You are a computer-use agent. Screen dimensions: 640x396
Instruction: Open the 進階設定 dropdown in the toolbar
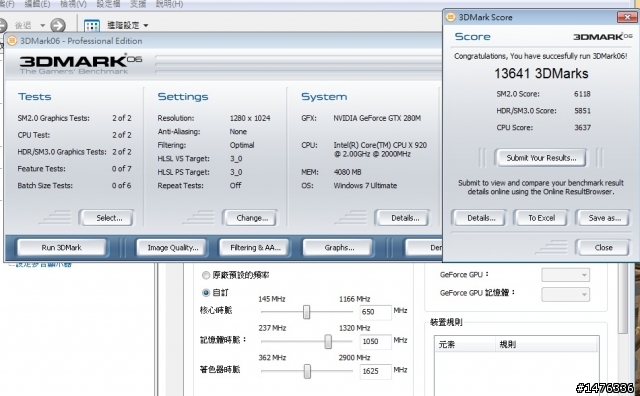pyautogui.click(x=127, y=25)
